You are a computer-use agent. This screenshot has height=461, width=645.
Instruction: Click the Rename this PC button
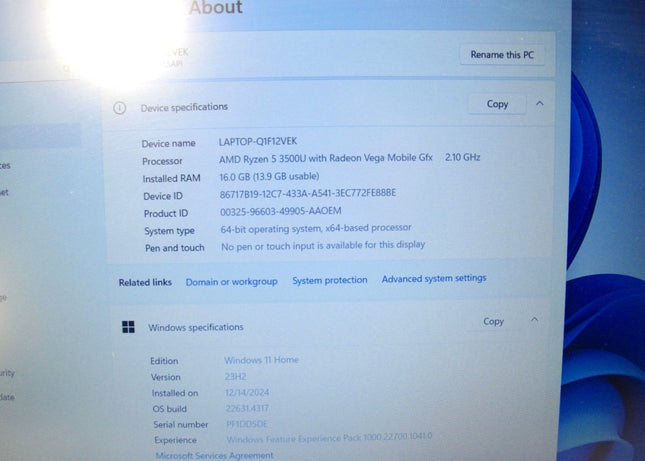pyautogui.click(x=502, y=55)
